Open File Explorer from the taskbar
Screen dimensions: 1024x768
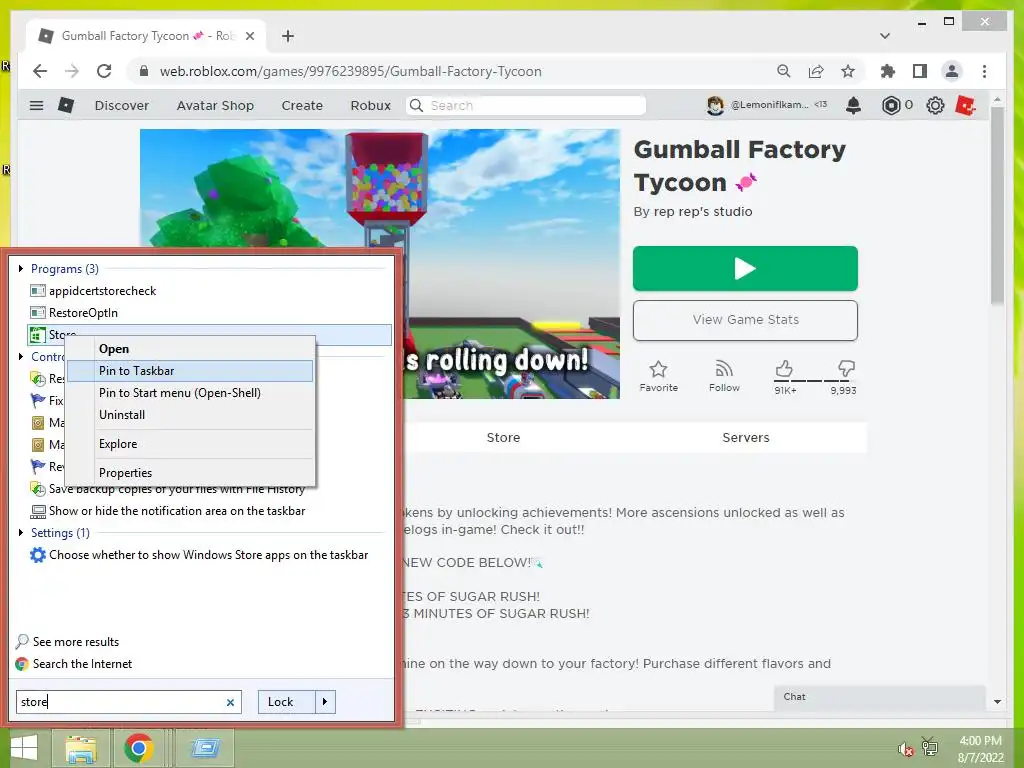point(82,748)
